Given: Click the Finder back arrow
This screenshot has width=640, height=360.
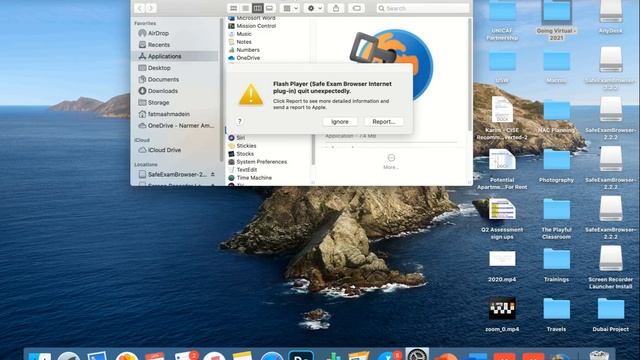Looking at the screenshot, I should click(140, 8).
